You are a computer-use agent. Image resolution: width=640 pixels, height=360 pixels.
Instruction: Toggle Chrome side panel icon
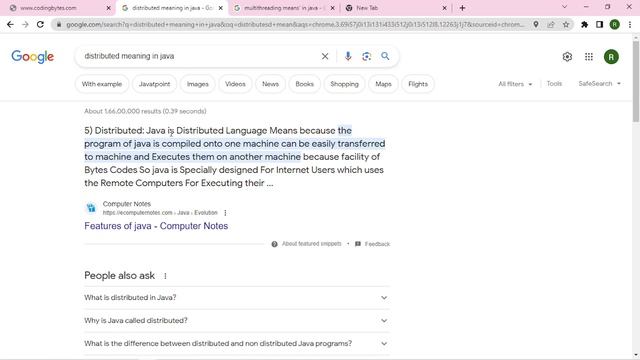point(599,24)
